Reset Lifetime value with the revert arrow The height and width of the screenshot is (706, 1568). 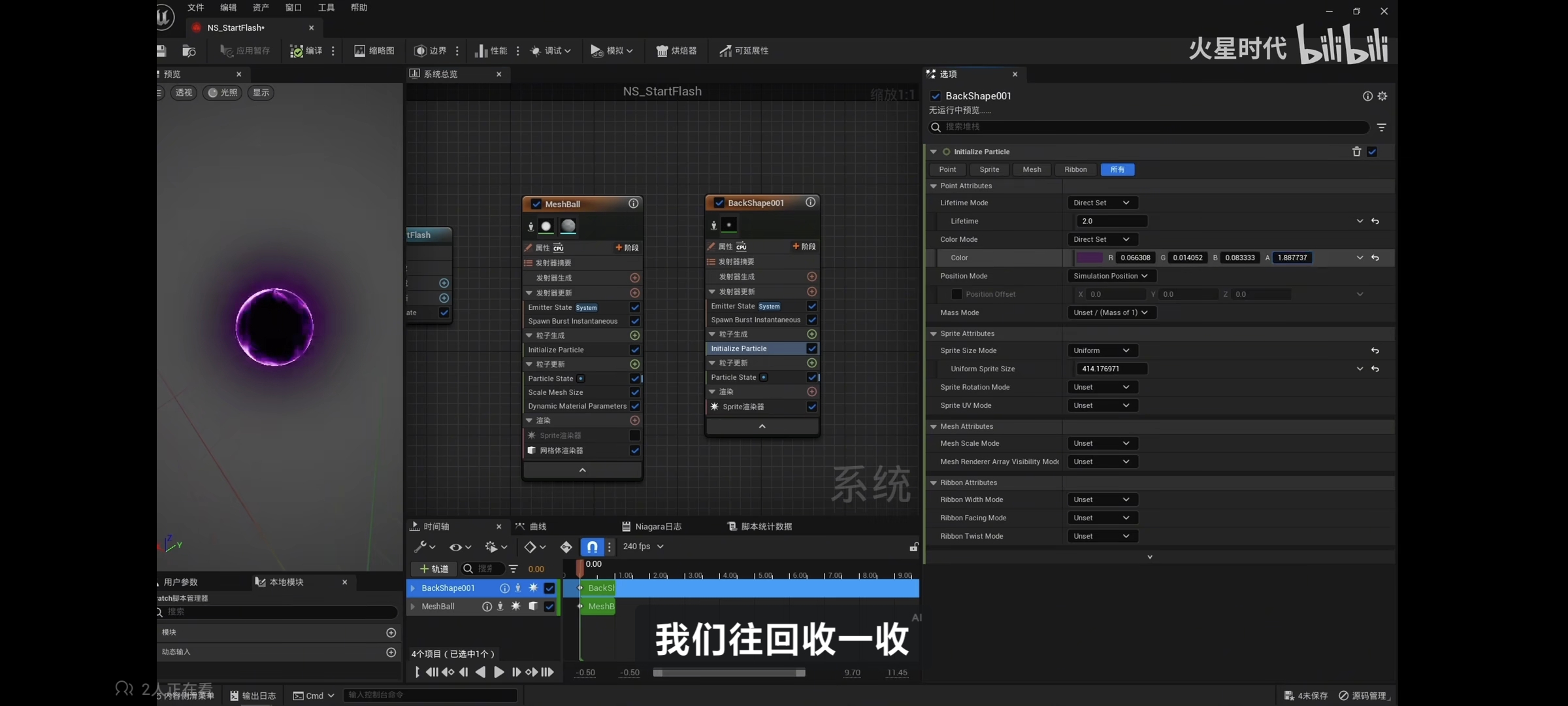tap(1375, 221)
